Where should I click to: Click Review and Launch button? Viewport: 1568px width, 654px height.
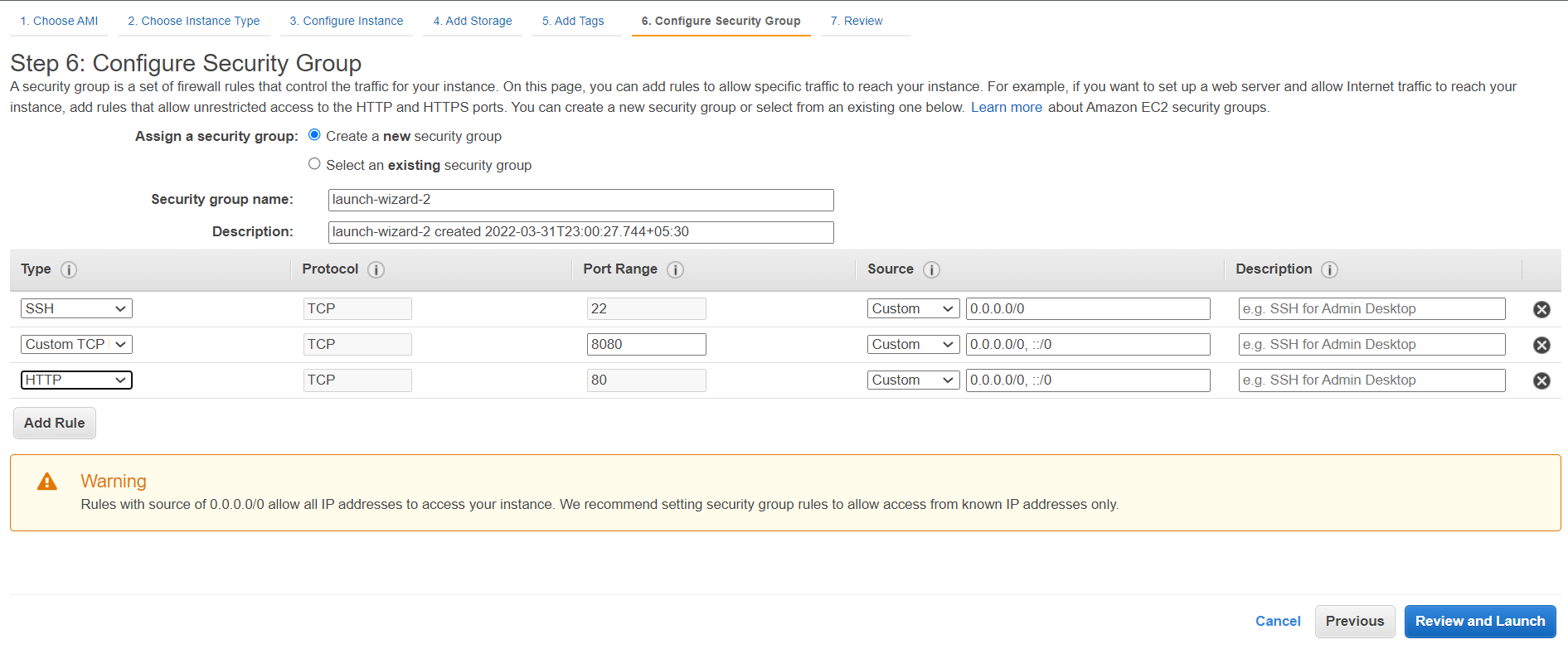coord(1480,621)
